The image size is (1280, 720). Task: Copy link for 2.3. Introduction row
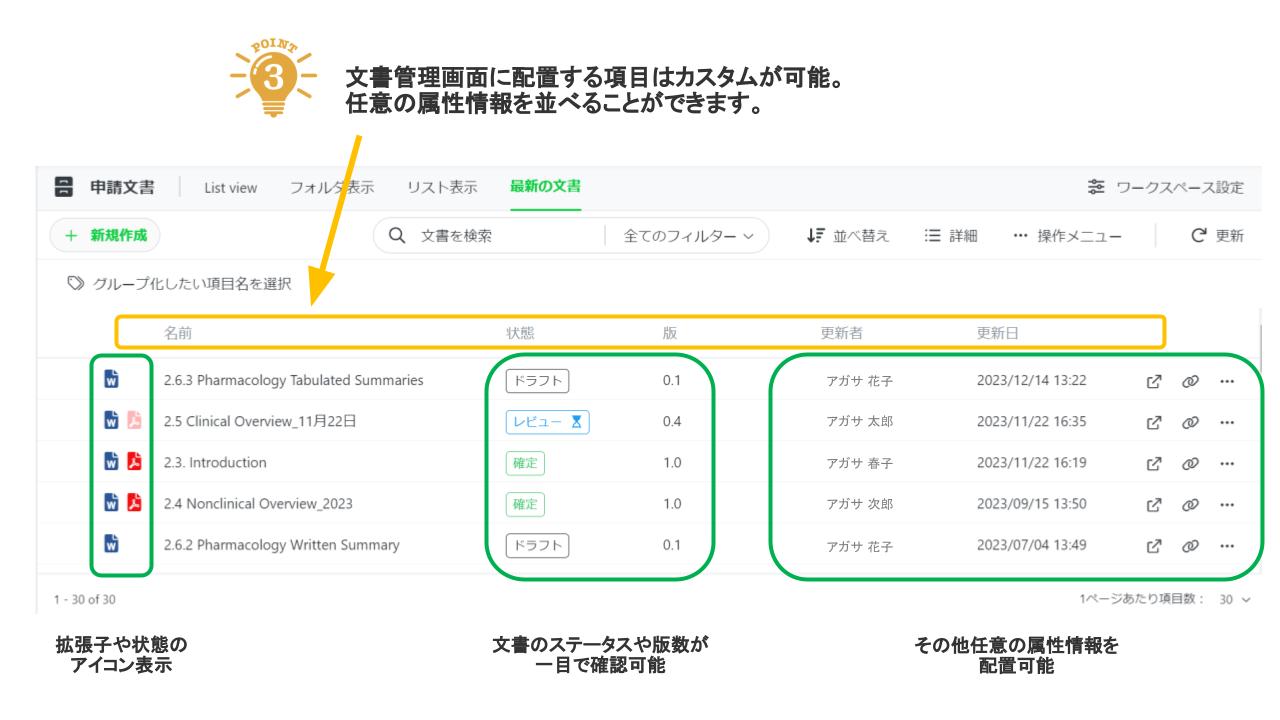point(1192,463)
